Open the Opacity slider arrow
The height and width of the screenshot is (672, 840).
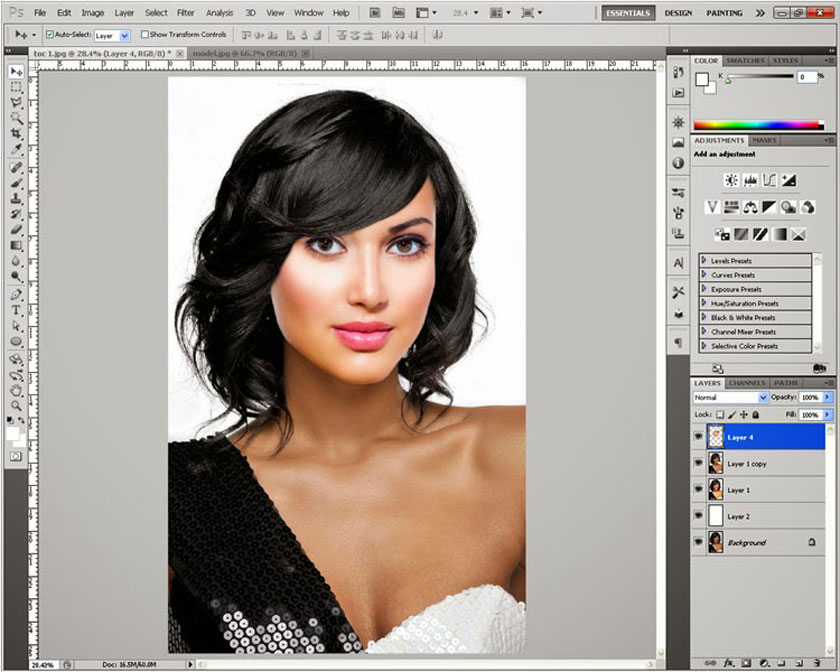coord(828,398)
